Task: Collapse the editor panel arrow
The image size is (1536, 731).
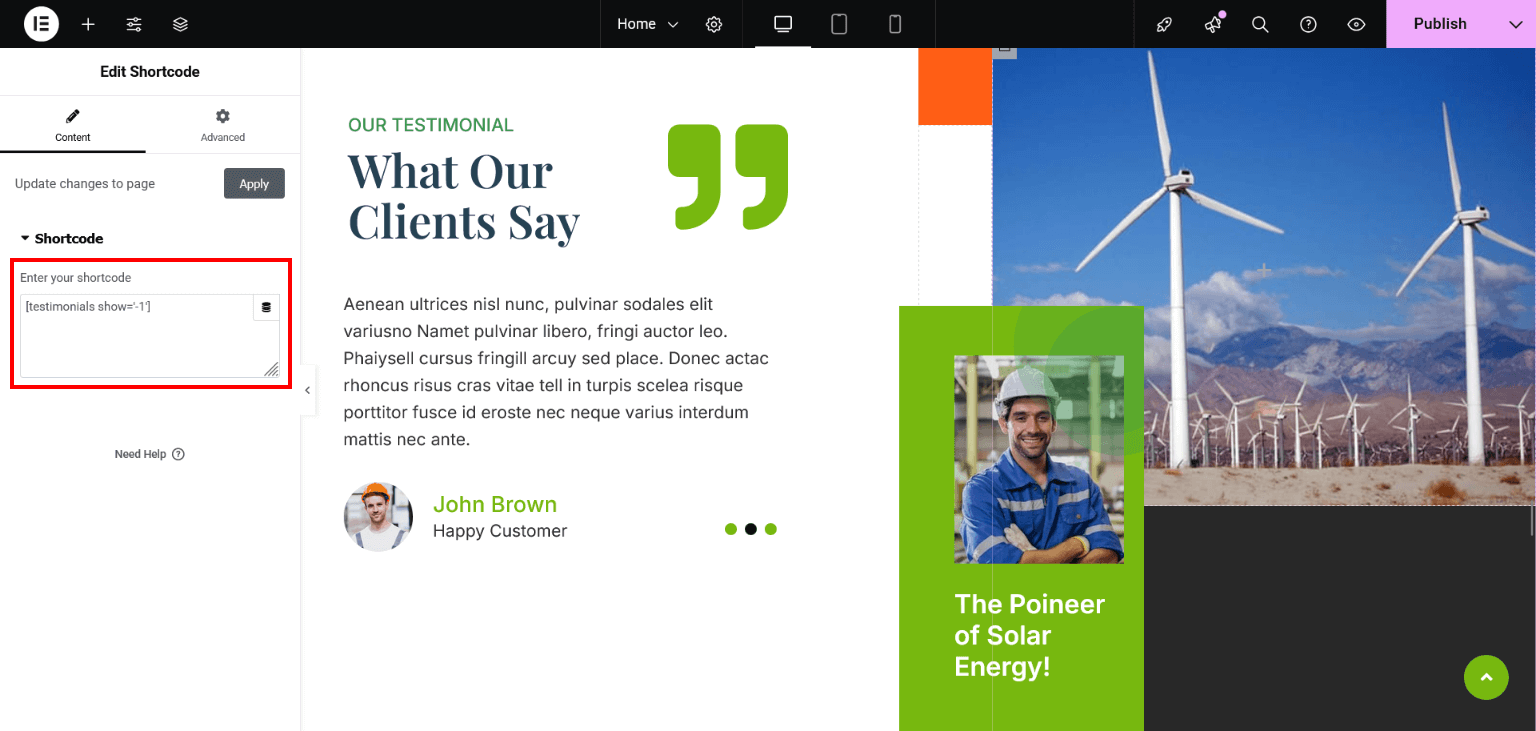Action: [x=308, y=390]
